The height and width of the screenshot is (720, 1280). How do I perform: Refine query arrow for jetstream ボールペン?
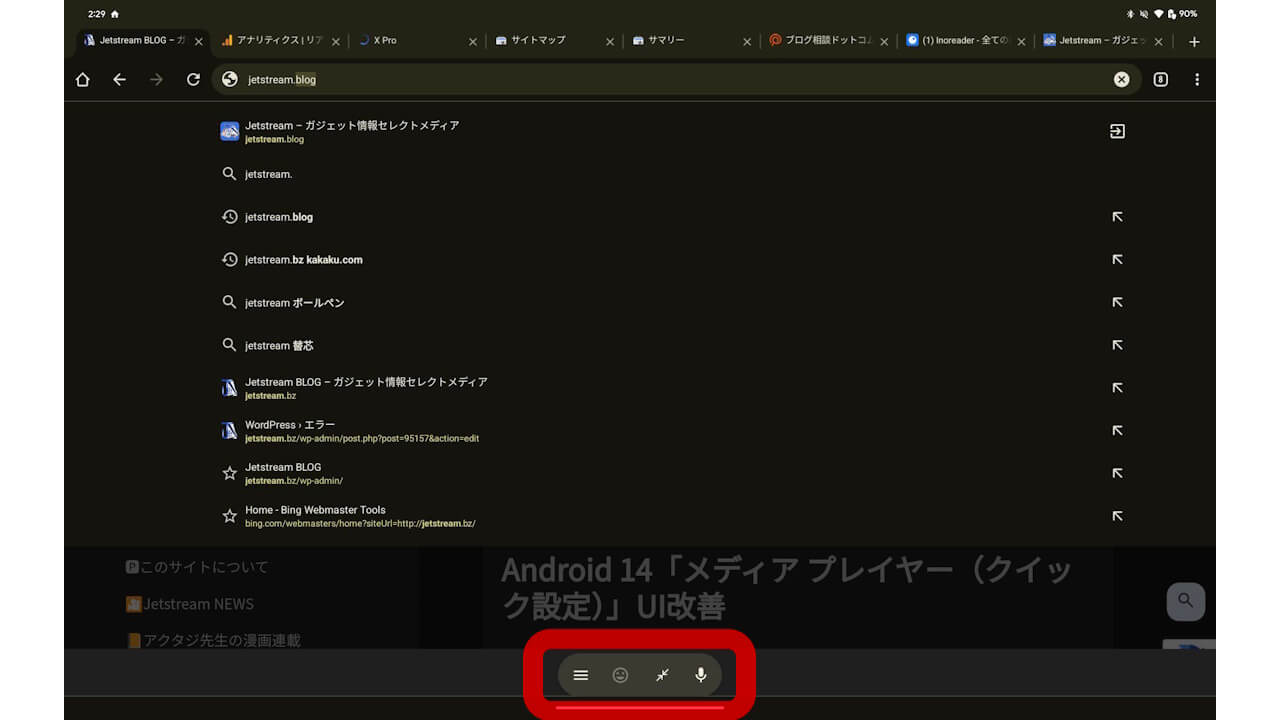point(1117,302)
